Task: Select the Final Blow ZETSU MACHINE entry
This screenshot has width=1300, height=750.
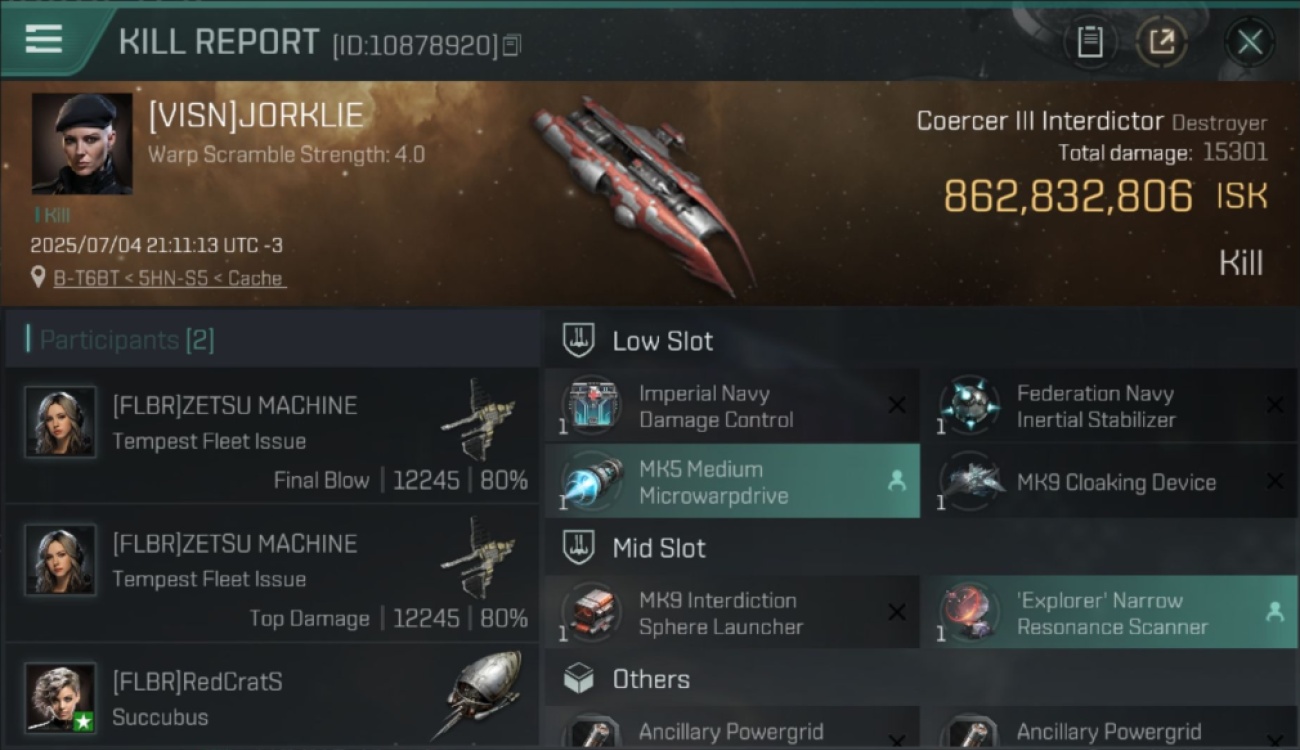Action: click(272, 435)
